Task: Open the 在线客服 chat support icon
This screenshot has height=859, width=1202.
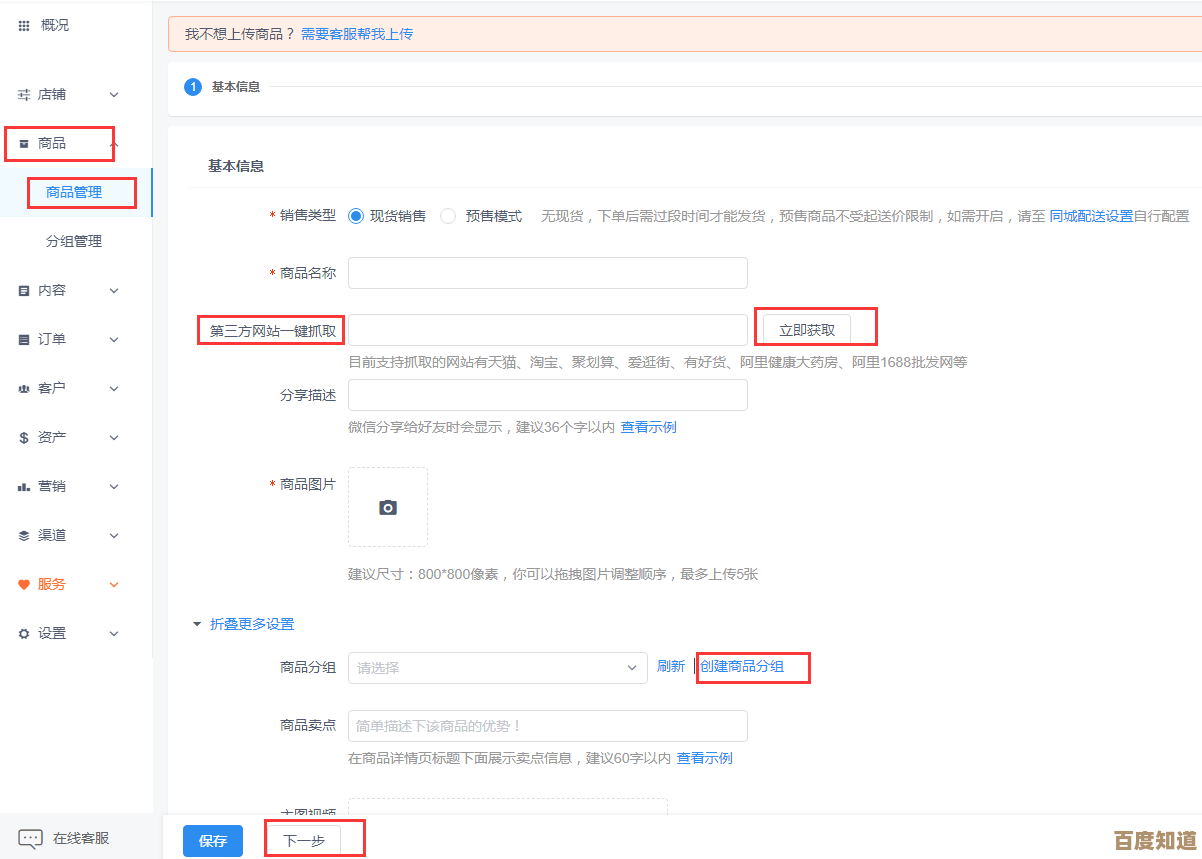Action: tap(30, 838)
